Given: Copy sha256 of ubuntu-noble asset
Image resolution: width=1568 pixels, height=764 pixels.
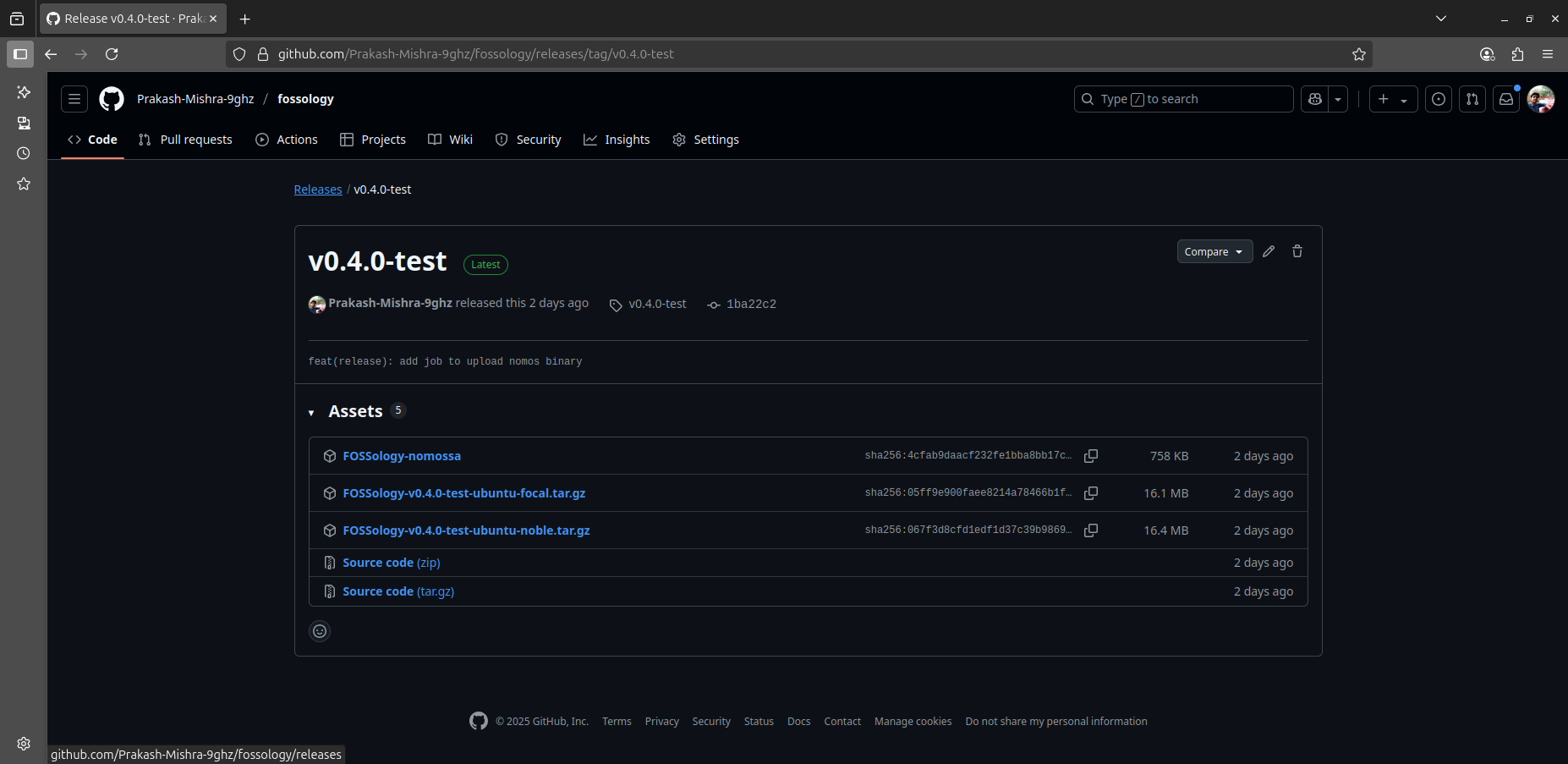Looking at the screenshot, I should [1091, 530].
